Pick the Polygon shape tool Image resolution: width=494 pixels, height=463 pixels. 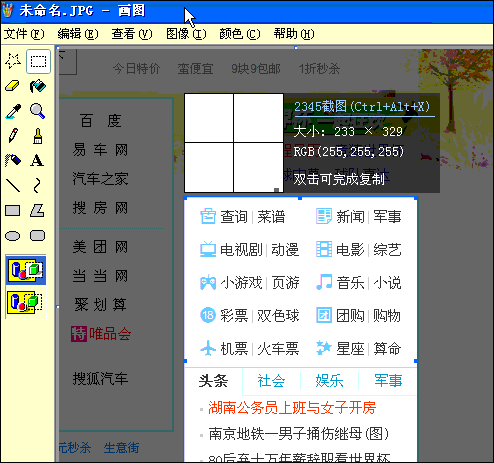38,211
